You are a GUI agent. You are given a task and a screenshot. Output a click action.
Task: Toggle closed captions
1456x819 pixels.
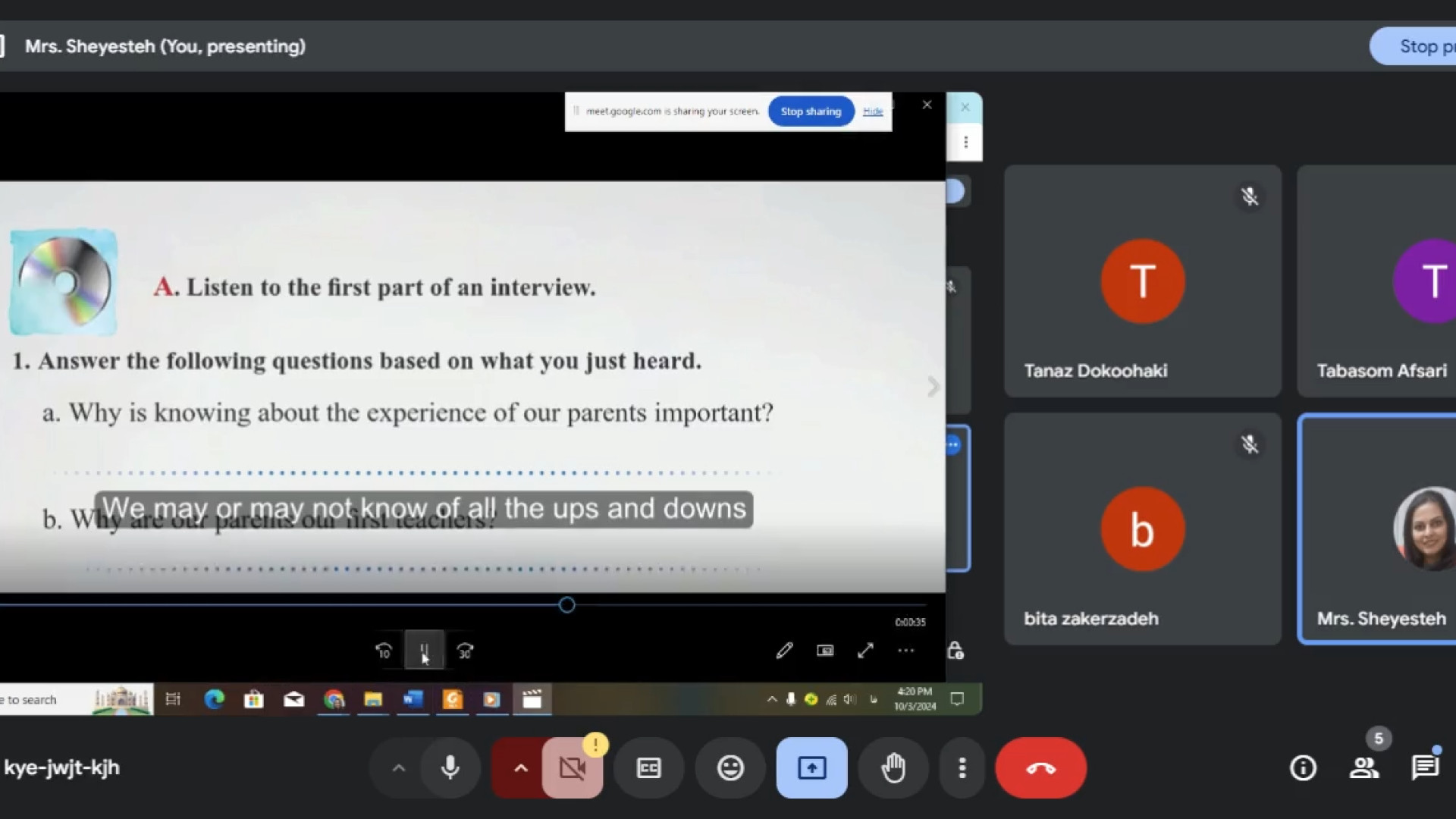(x=648, y=767)
